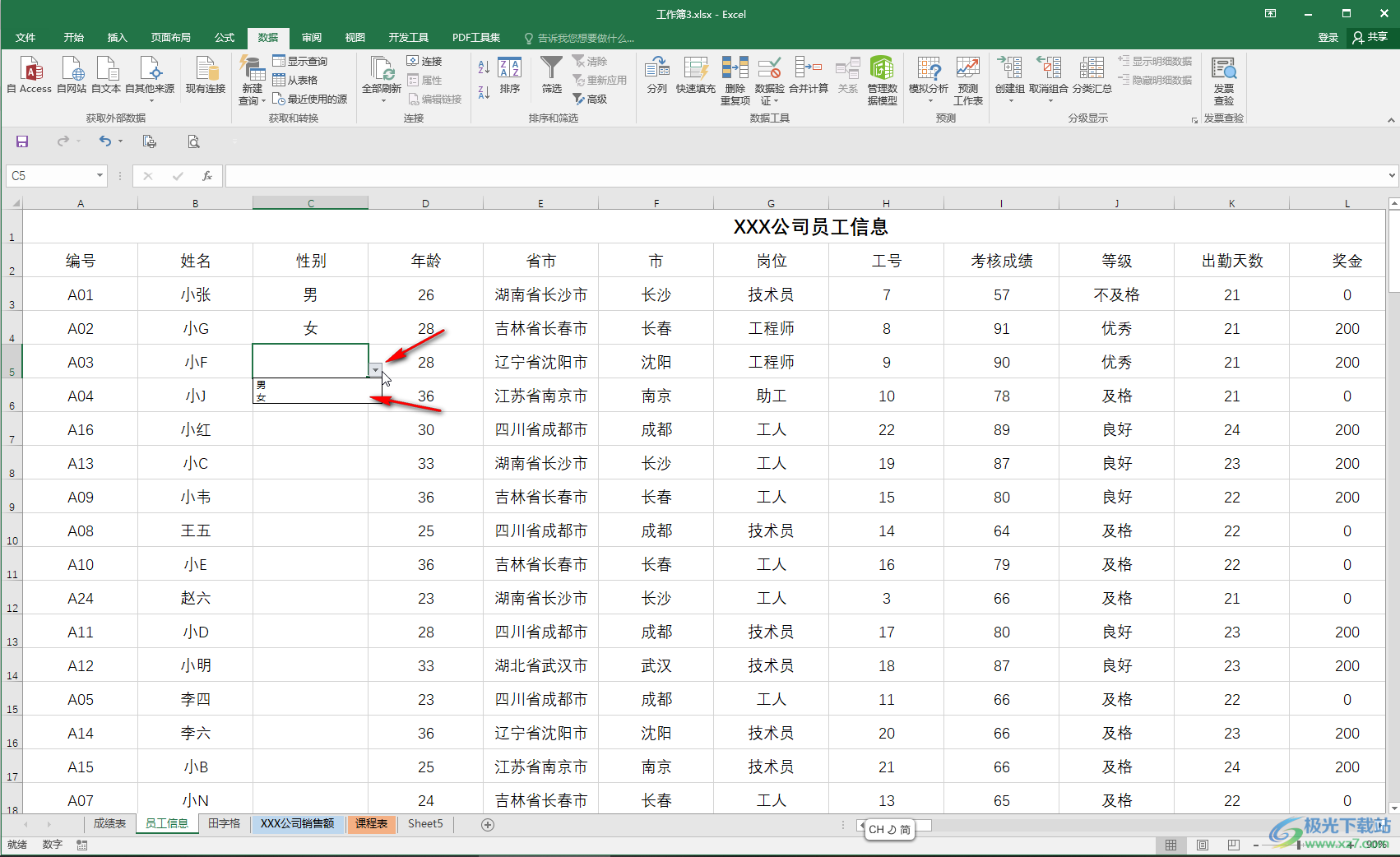Screen dimensions: 1400x857
Task: Switch to the 公式 ribbon tab
Action: 223,37
